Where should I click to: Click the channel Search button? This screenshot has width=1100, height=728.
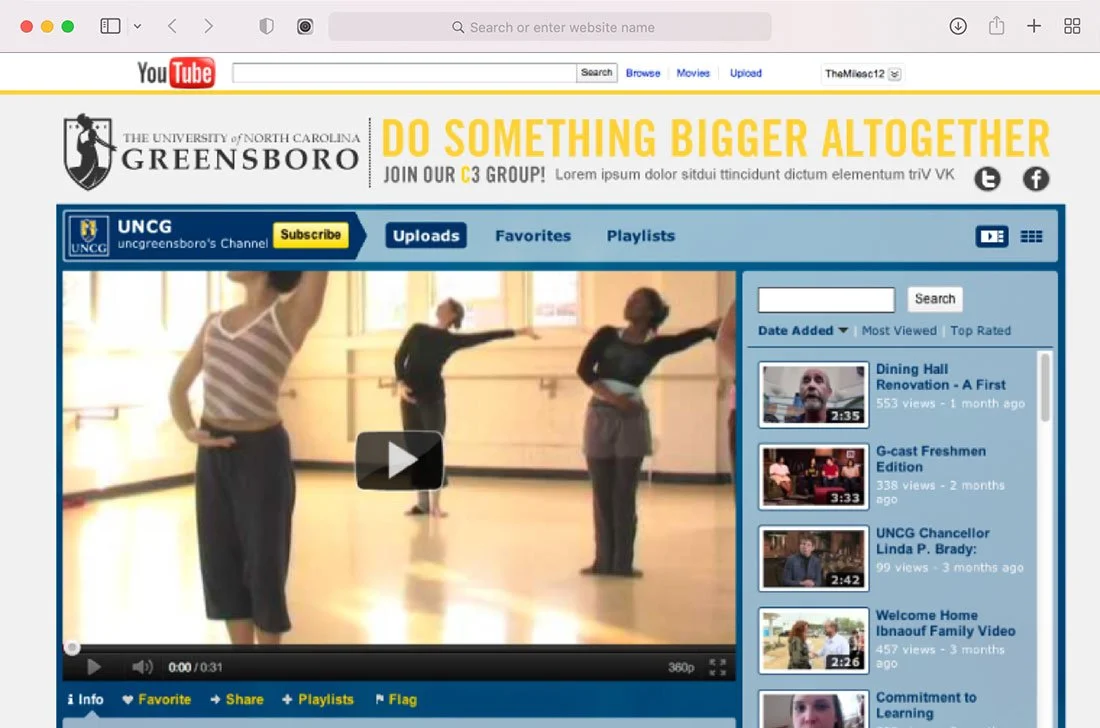click(934, 299)
